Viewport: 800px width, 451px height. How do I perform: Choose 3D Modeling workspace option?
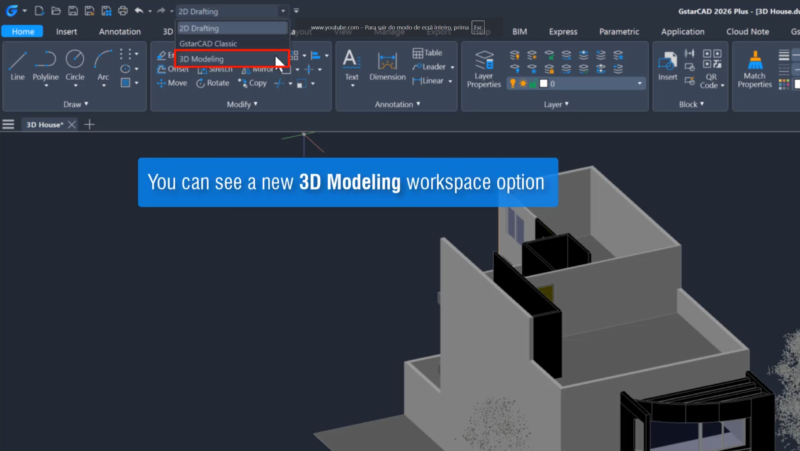click(201, 59)
